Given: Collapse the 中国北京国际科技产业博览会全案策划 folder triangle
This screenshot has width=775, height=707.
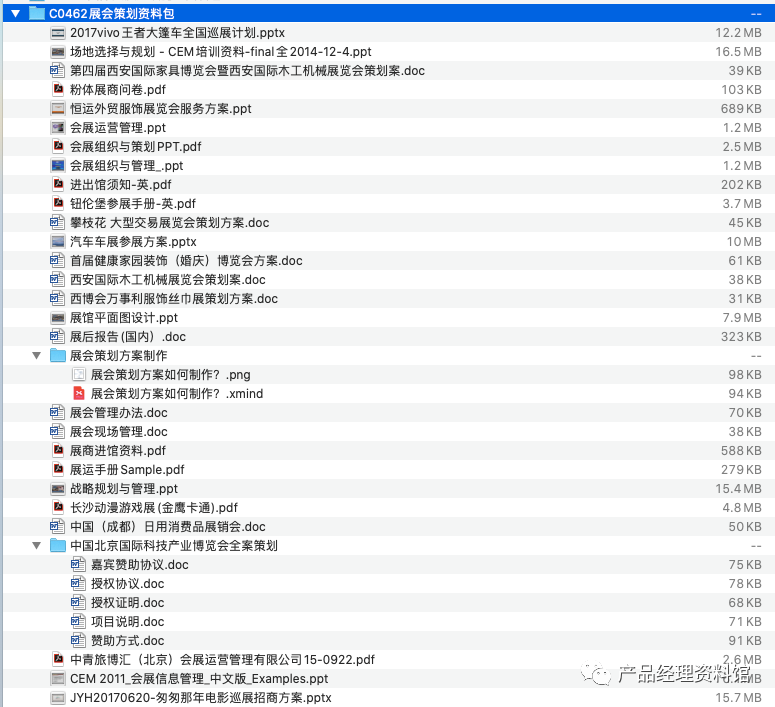Looking at the screenshot, I should tap(37, 546).
